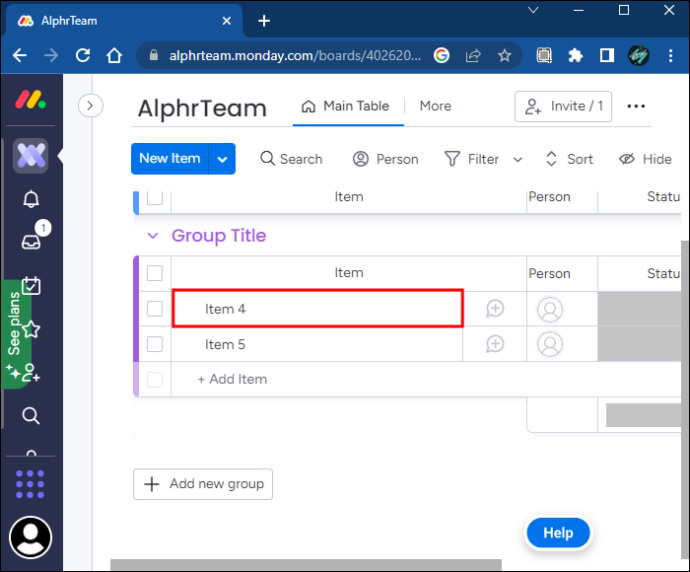Tick the checkbox for Item 4
Screen dimensions: 690x572
coord(154,308)
